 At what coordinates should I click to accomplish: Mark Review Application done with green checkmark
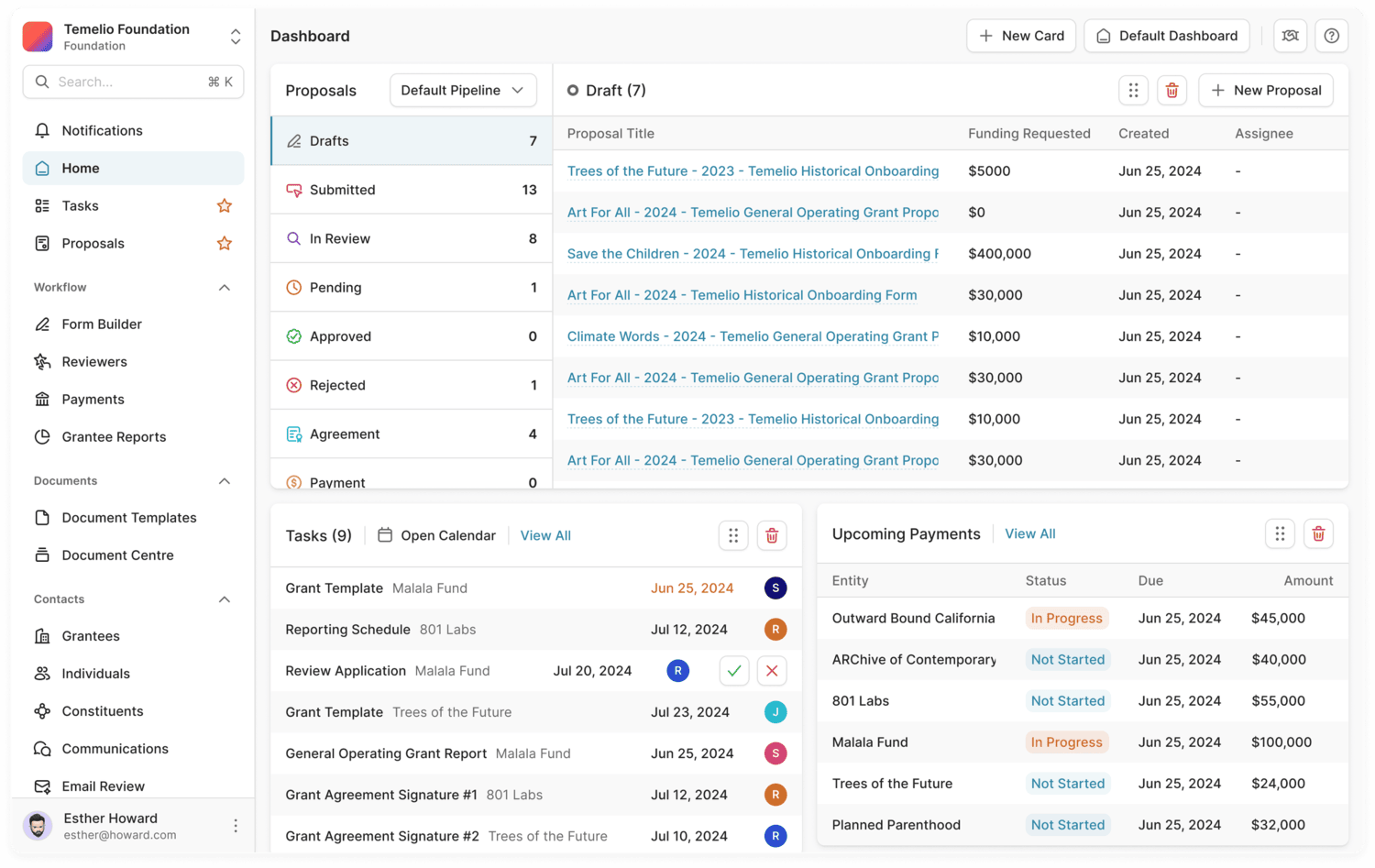[x=733, y=670]
